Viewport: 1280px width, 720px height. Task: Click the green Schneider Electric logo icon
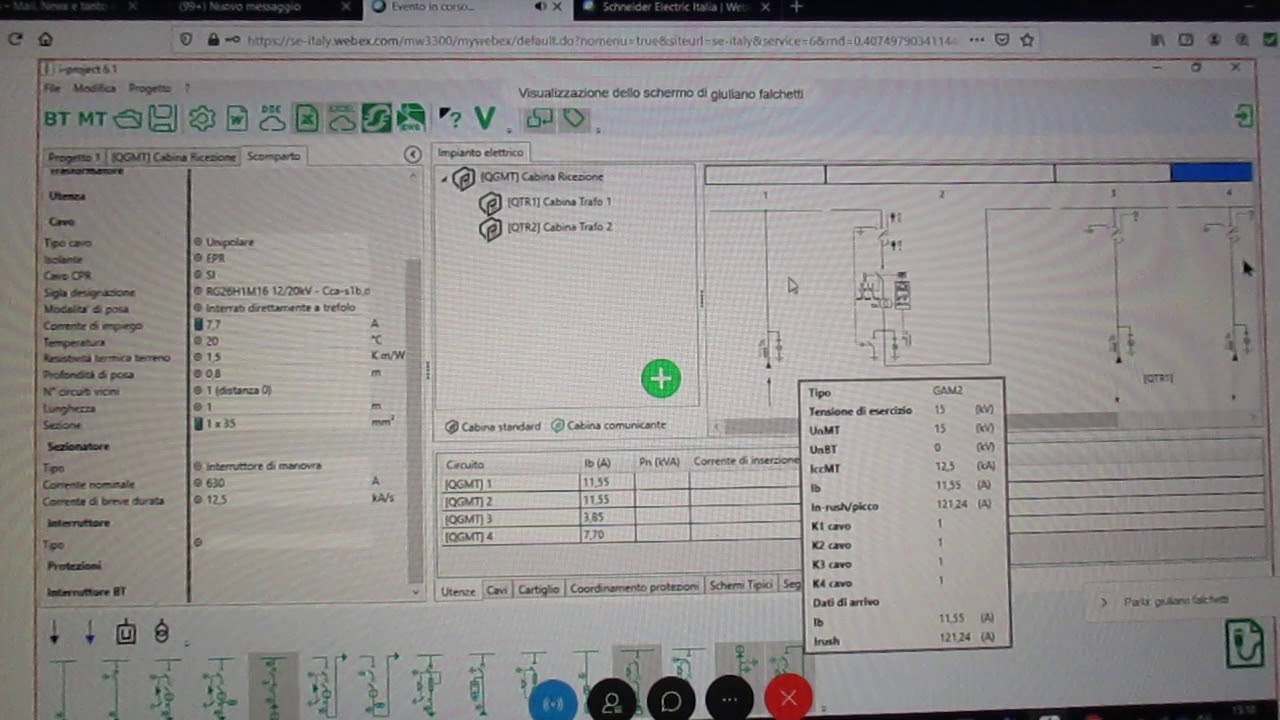376,119
